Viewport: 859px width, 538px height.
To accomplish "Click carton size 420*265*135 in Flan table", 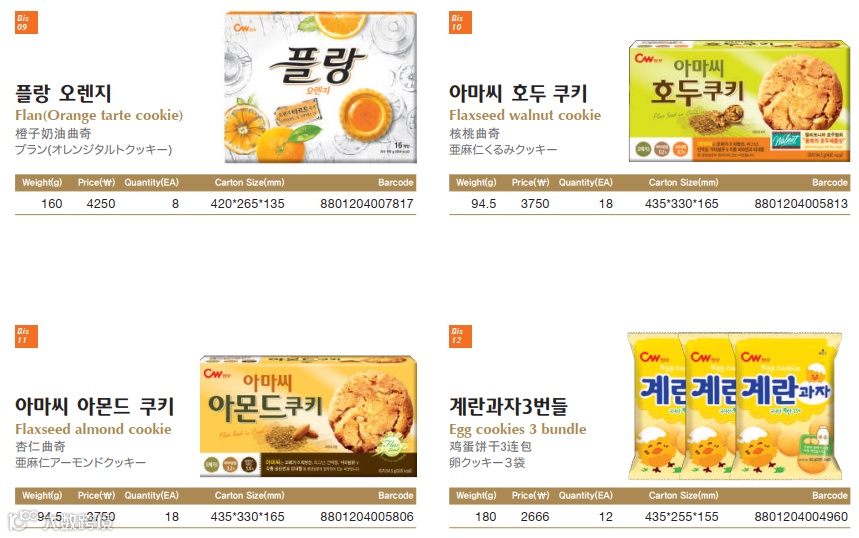I will point(248,204).
